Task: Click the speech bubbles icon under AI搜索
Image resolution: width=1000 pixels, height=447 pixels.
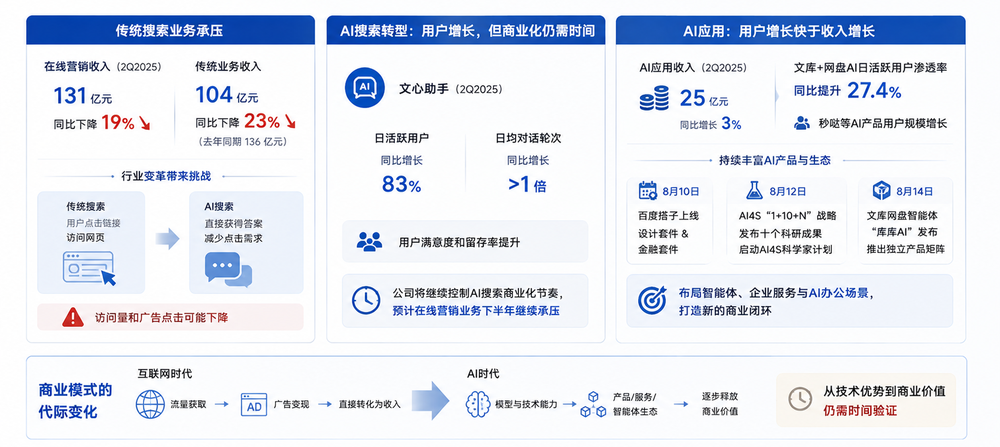Action: click(228, 269)
